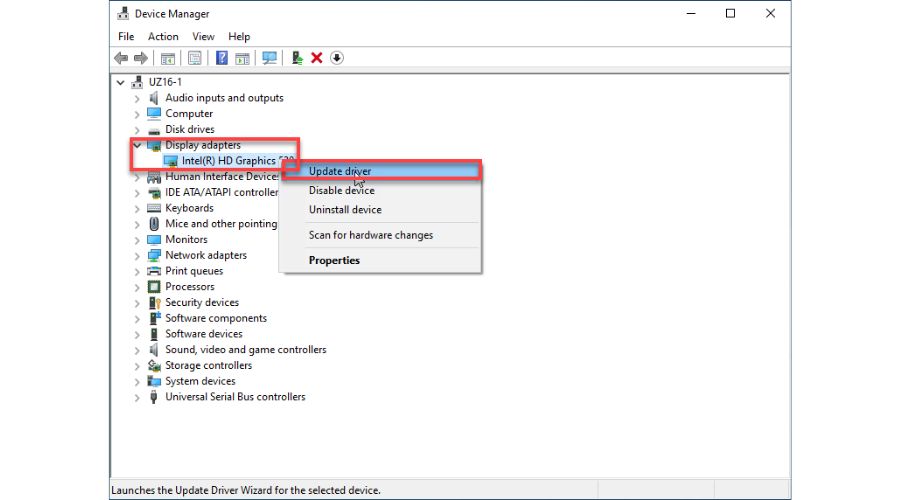Screen dimensions: 900x500
Task: Click the Keyboards category icon
Action: pyautogui.click(x=154, y=208)
